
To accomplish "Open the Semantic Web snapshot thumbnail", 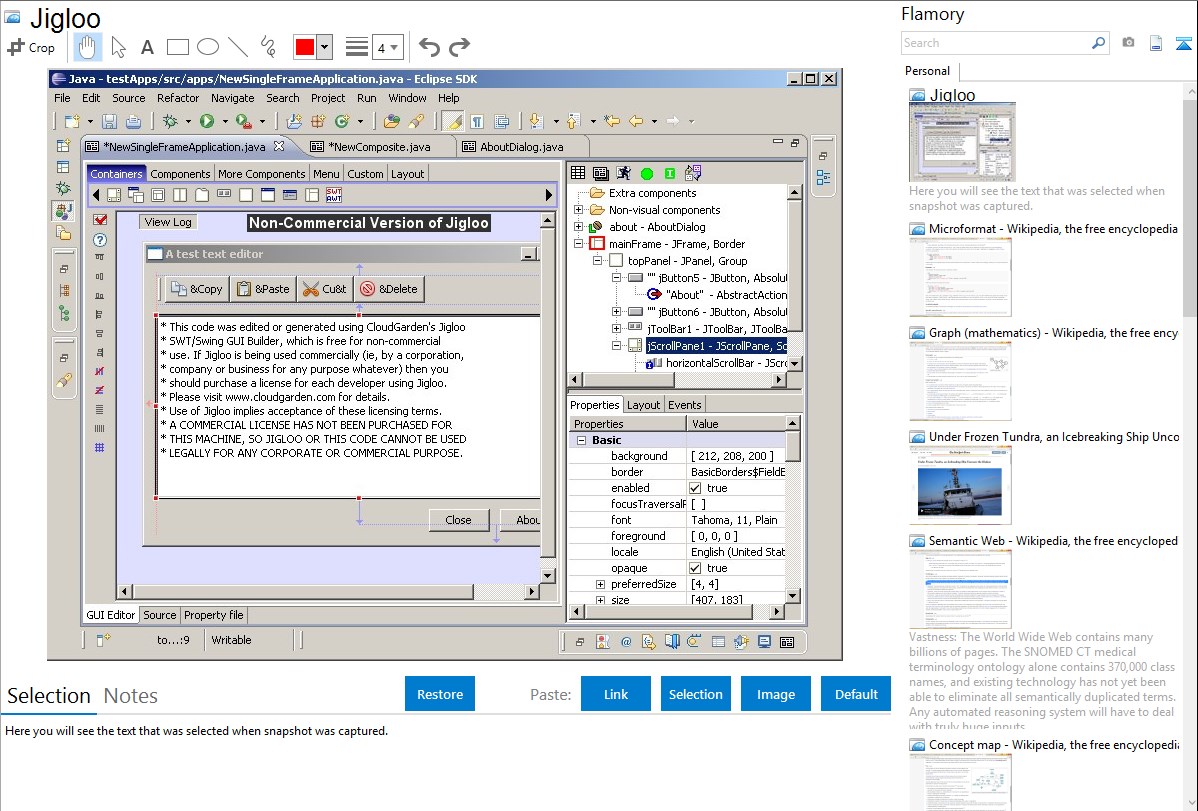I will coord(960,589).
